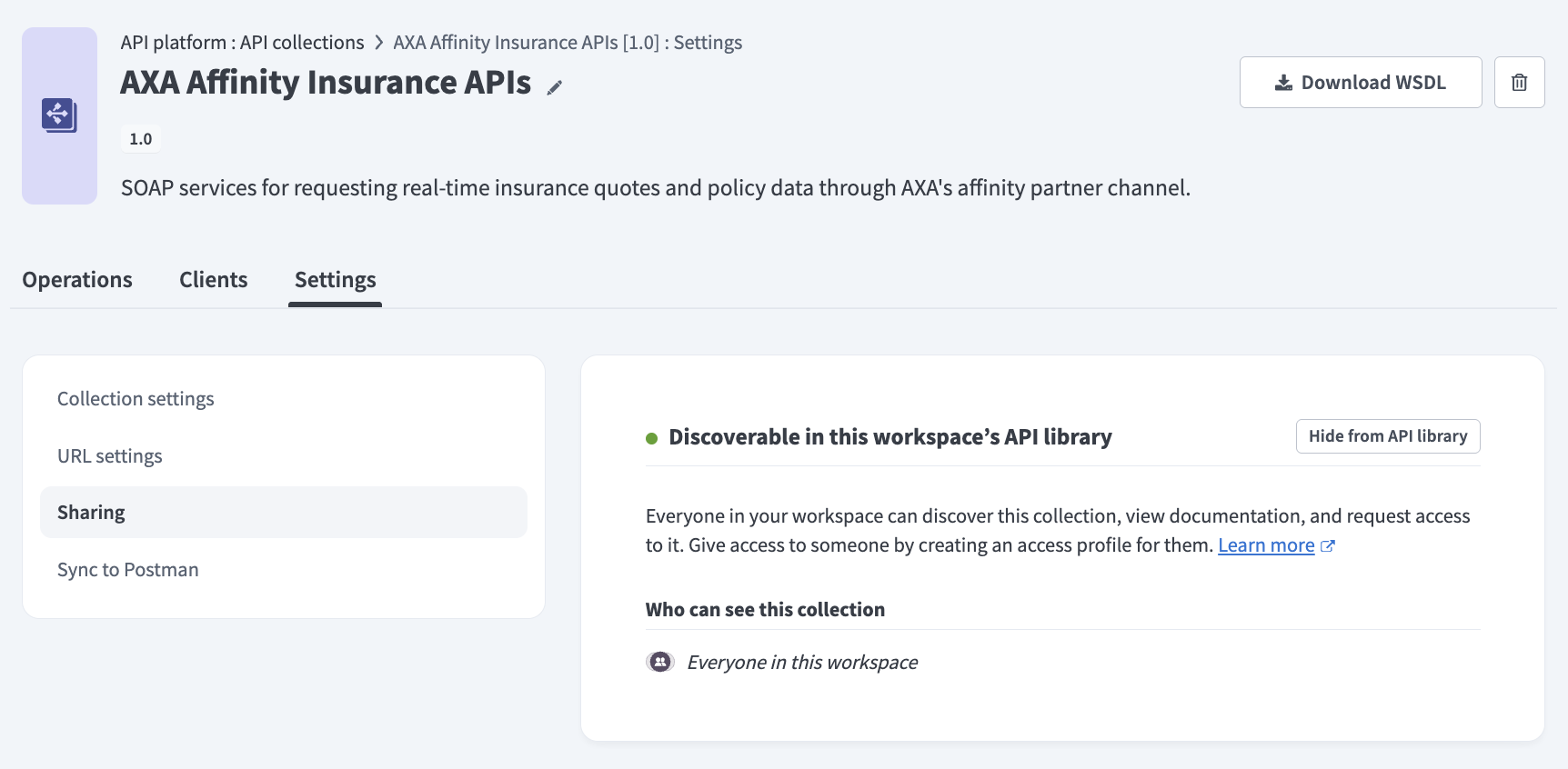Viewport: 1568px width, 769px height.
Task: Open the Learn more link
Action: coord(1266,545)
